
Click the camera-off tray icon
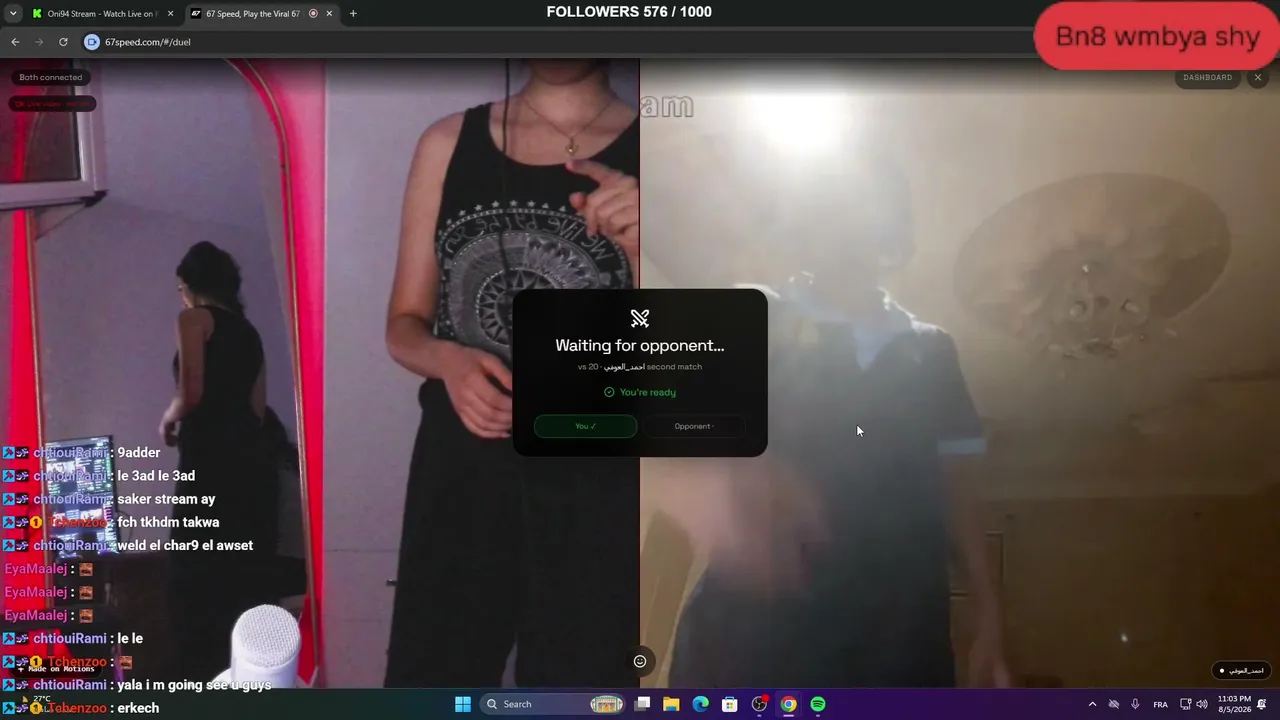pos(1113,704)
